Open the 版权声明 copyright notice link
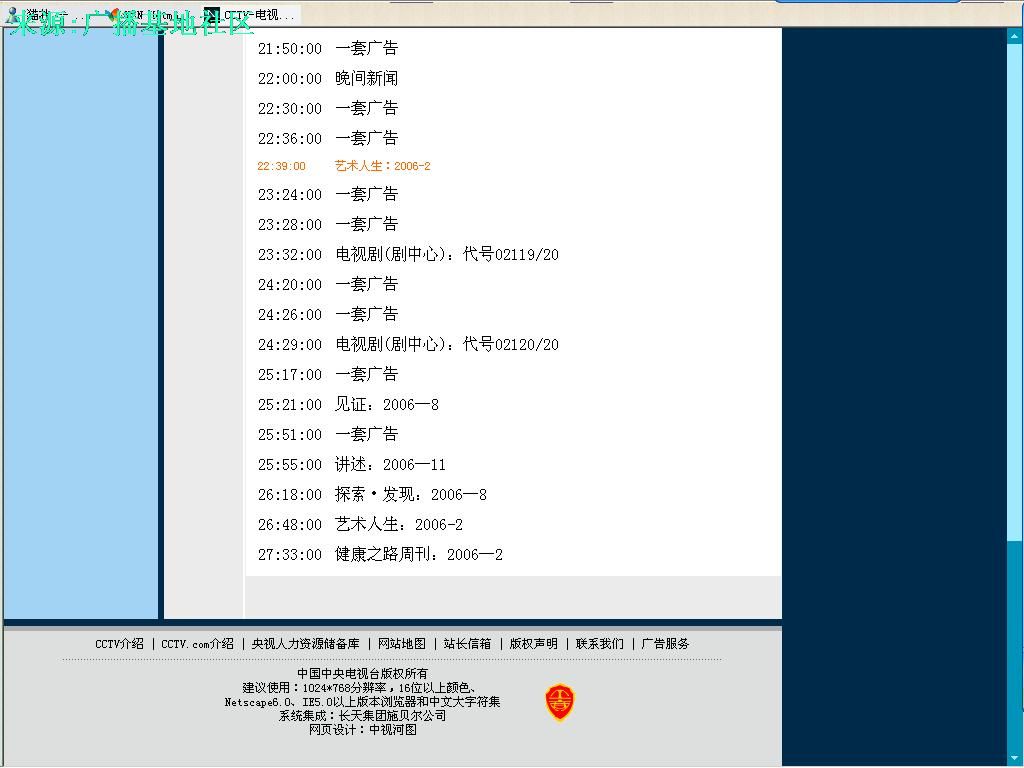 (x=533, y=644)
